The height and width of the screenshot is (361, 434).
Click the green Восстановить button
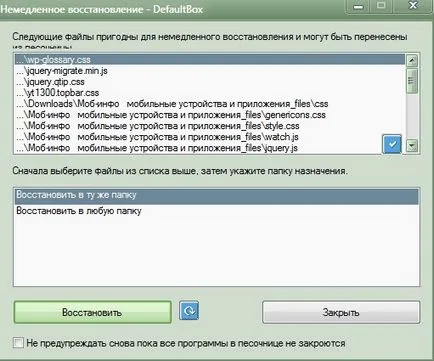[x=92, y=312]
